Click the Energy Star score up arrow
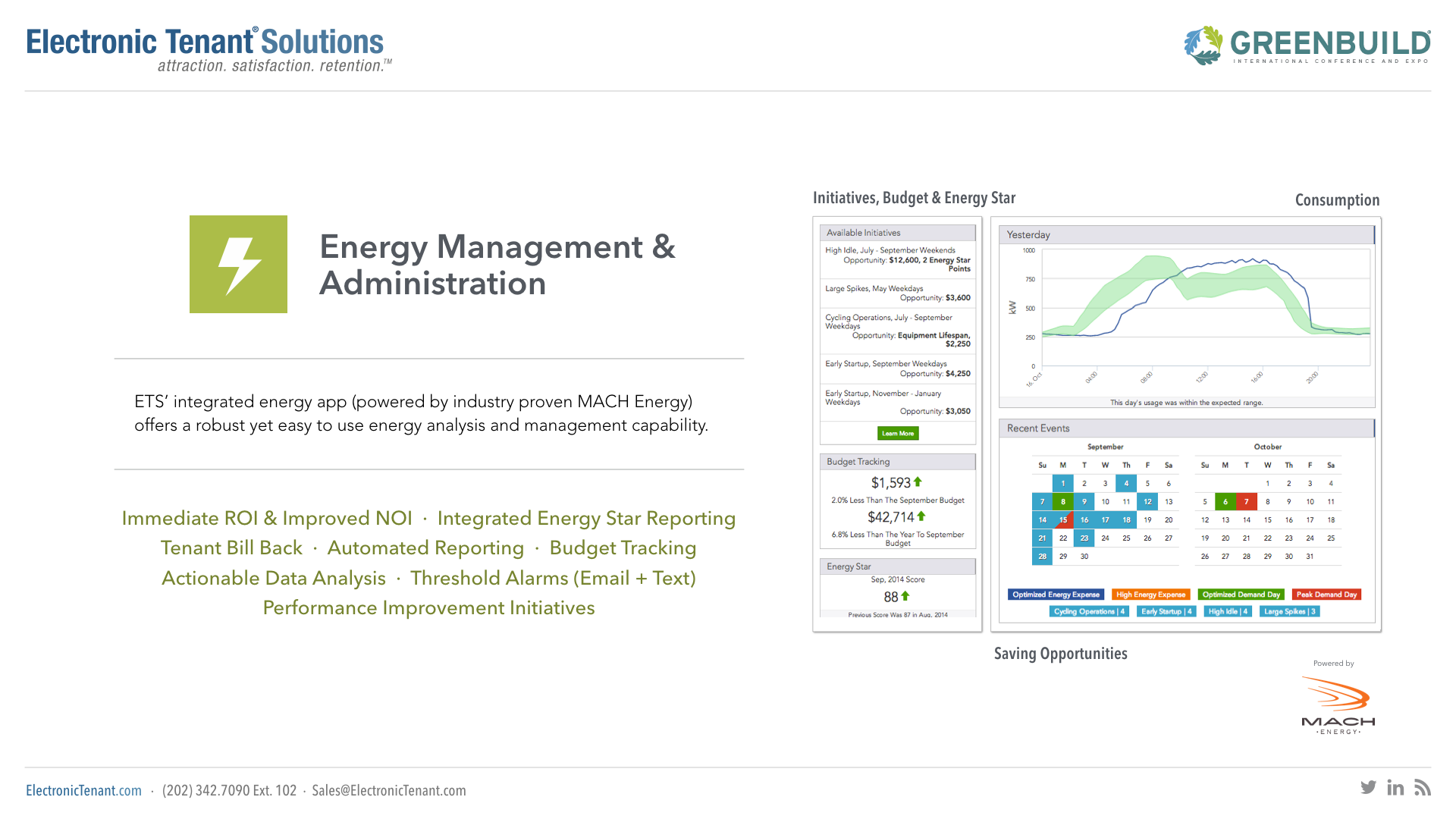Viewport: 1456px width, 819px height. [x=905, y=596]
